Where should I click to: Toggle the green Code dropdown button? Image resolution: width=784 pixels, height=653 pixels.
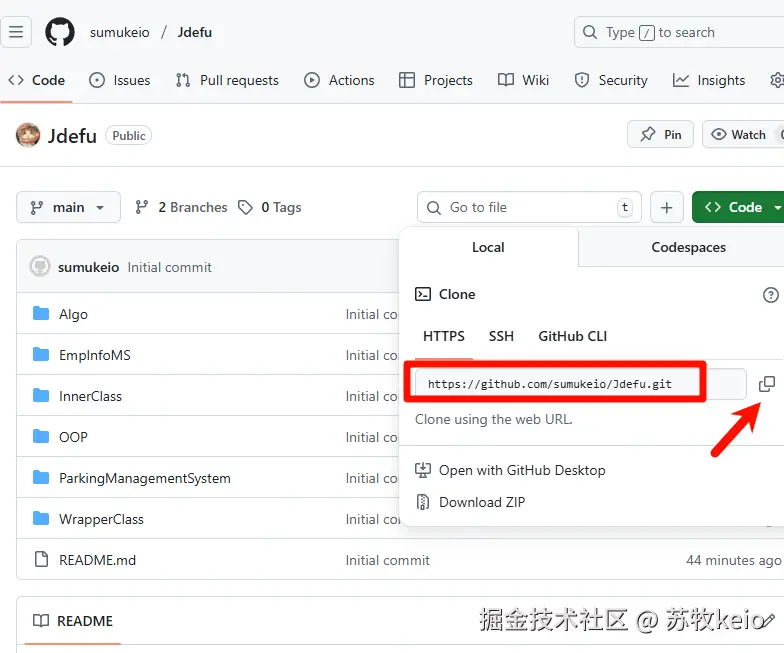pyautogui.click(x=738, y=207)
